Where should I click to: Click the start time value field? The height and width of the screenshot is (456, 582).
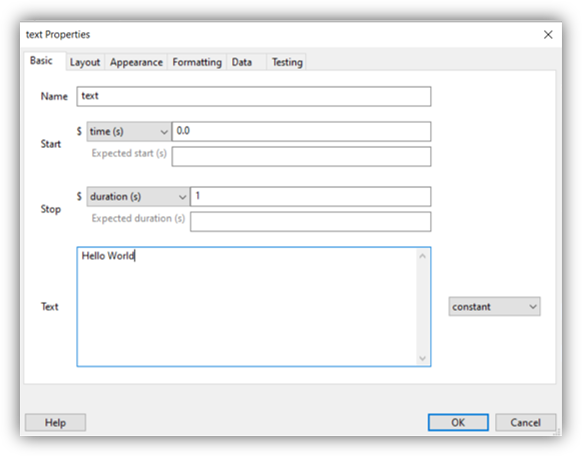[x=301, y=131]
